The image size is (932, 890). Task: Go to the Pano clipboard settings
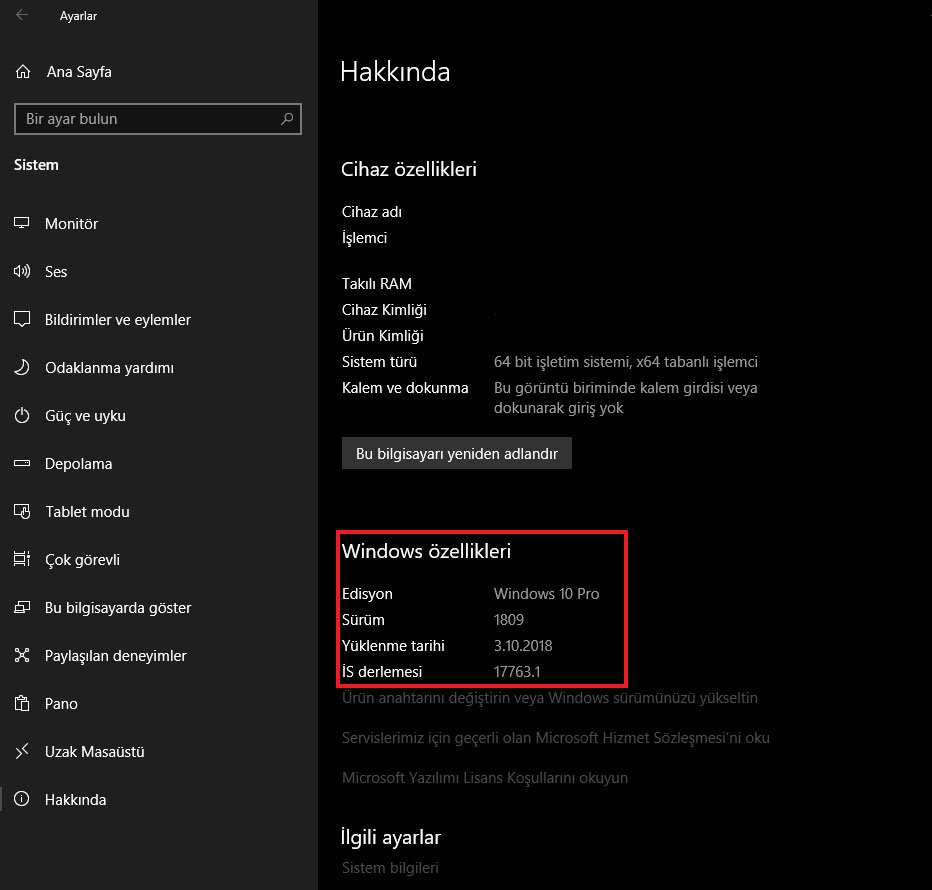coord(61,704)
